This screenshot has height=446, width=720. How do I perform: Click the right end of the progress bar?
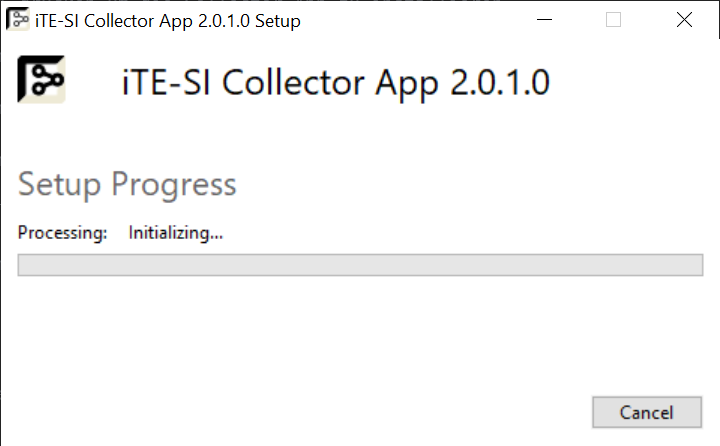[697, 265]
